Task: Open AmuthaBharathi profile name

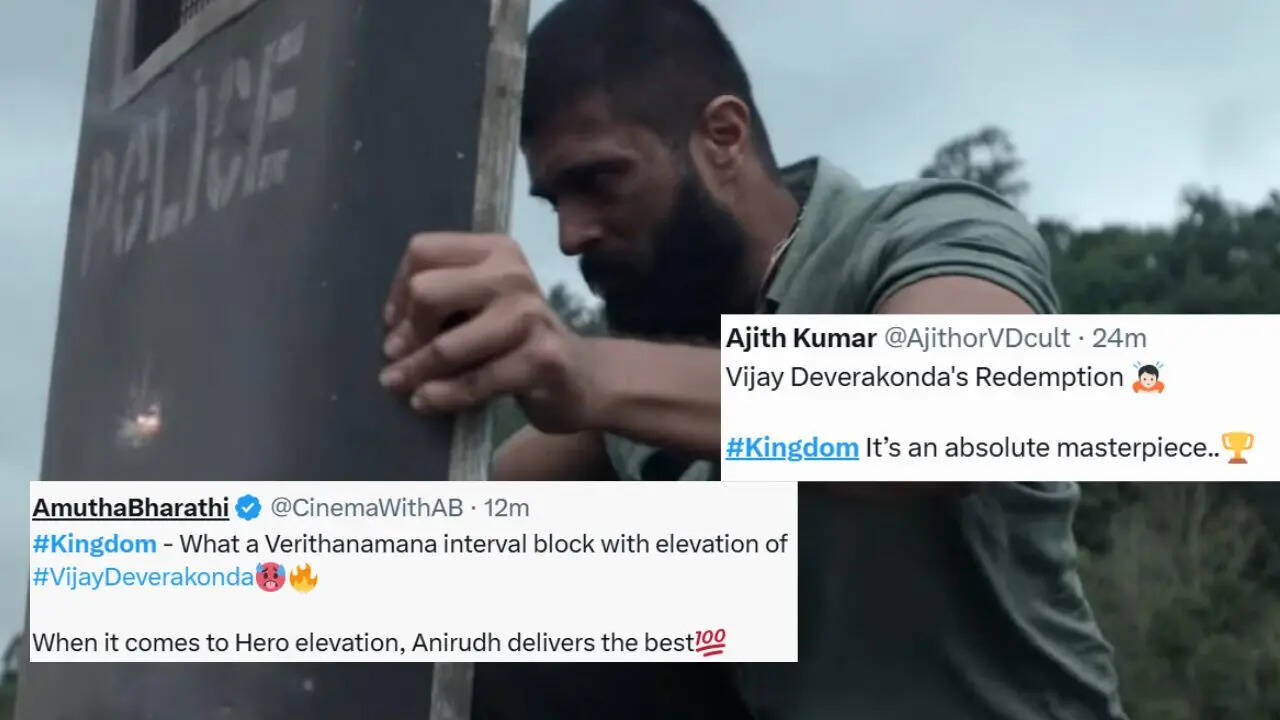Action: pyautogui.click(x=131, y=508)
